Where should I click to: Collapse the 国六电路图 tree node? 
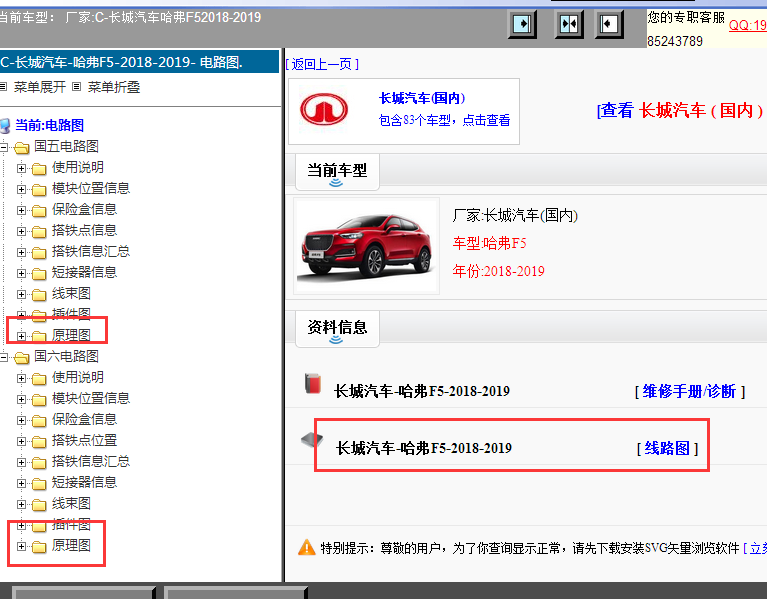tap(3, 357)
